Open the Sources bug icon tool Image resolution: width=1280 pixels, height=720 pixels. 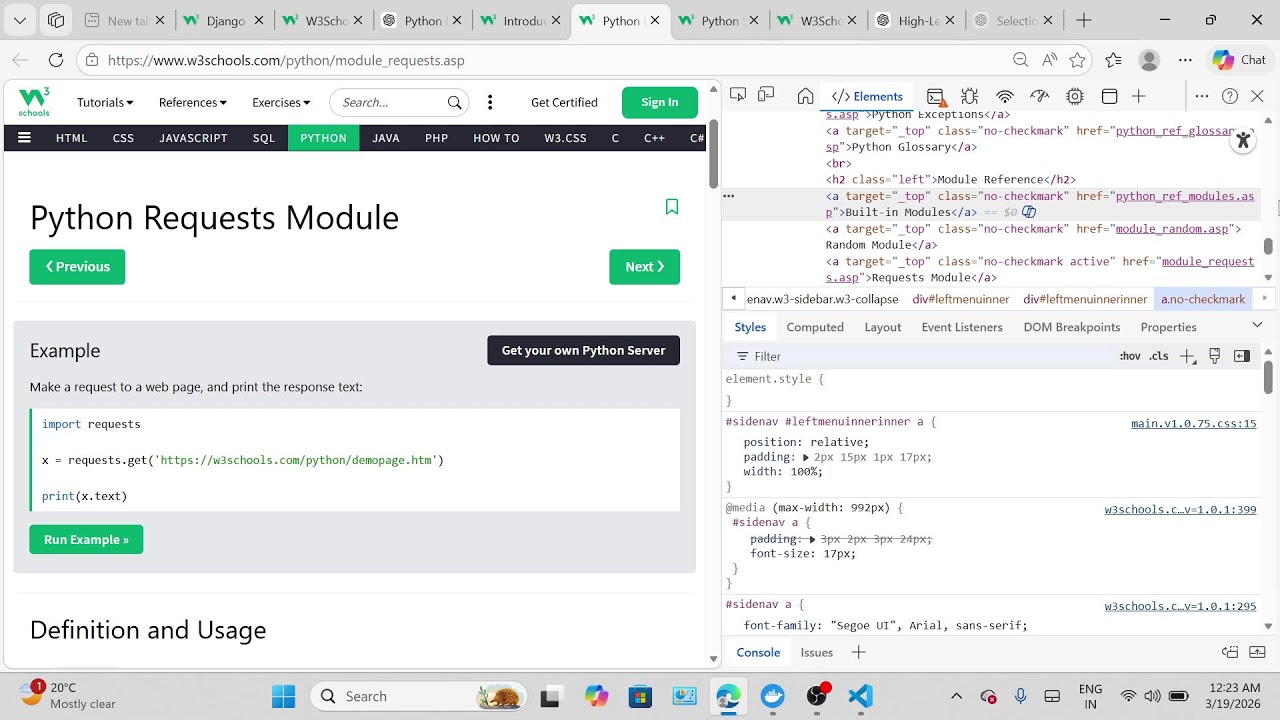click(x=969, y=96)
